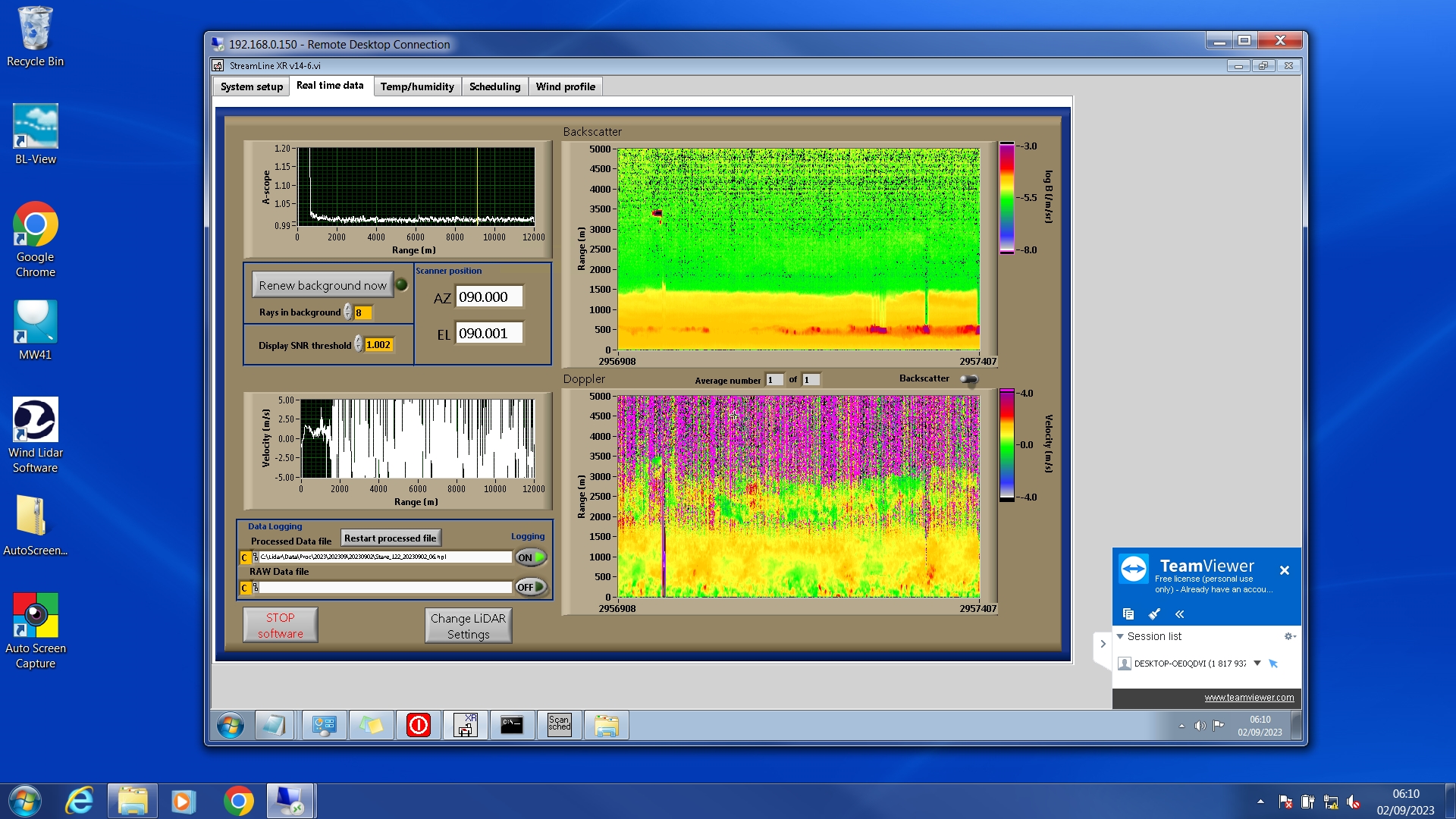The width and height of the screenshot is (1456, 819).
Task: Click the red power icon in remote taskbar
Action: (418, 726)
